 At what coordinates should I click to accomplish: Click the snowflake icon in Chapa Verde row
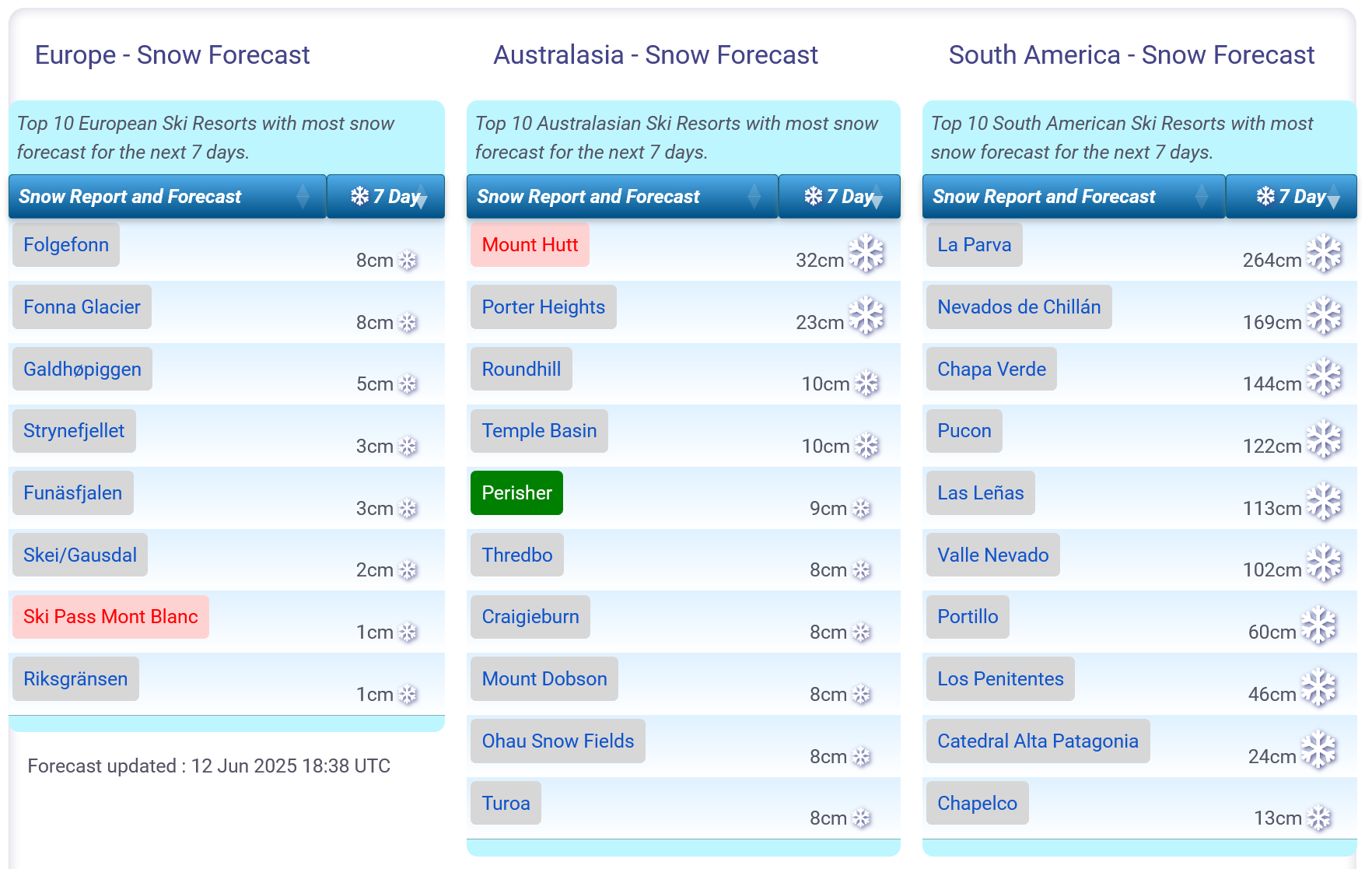tap(1324, 377)
